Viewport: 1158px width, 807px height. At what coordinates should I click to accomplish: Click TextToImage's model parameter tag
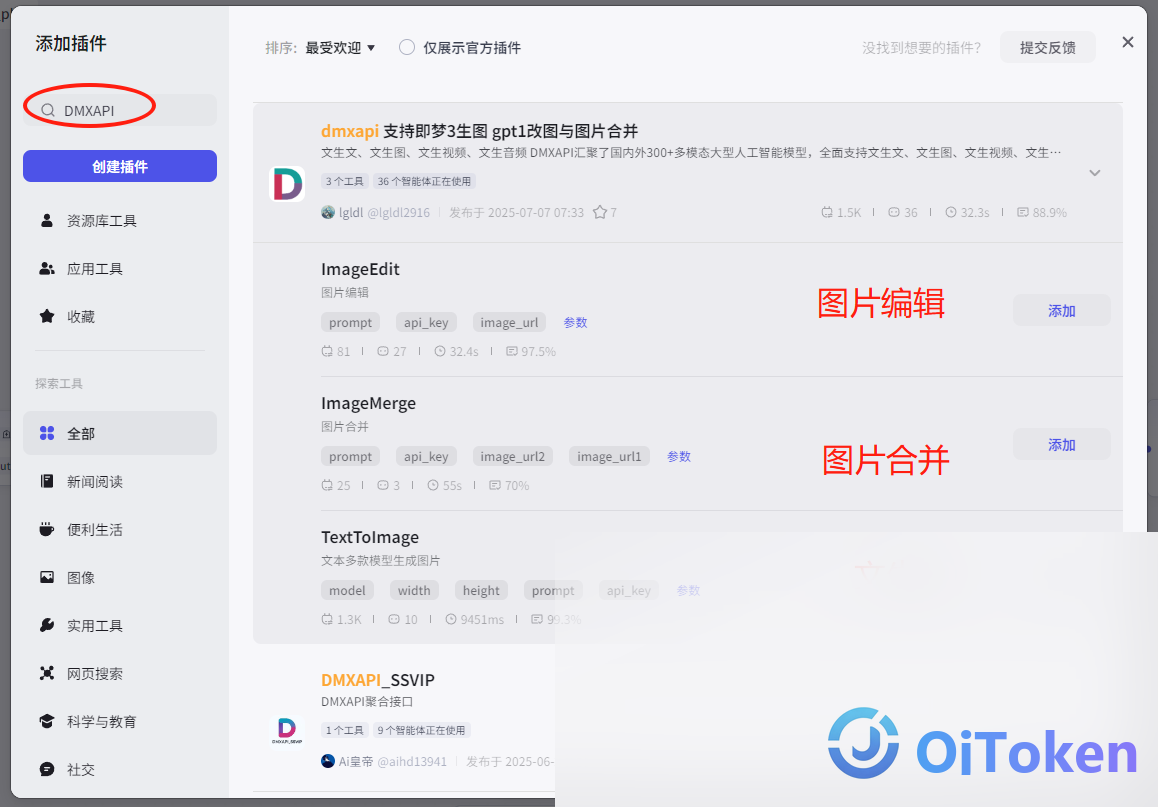pyautogui.click(x=347, y=591)
